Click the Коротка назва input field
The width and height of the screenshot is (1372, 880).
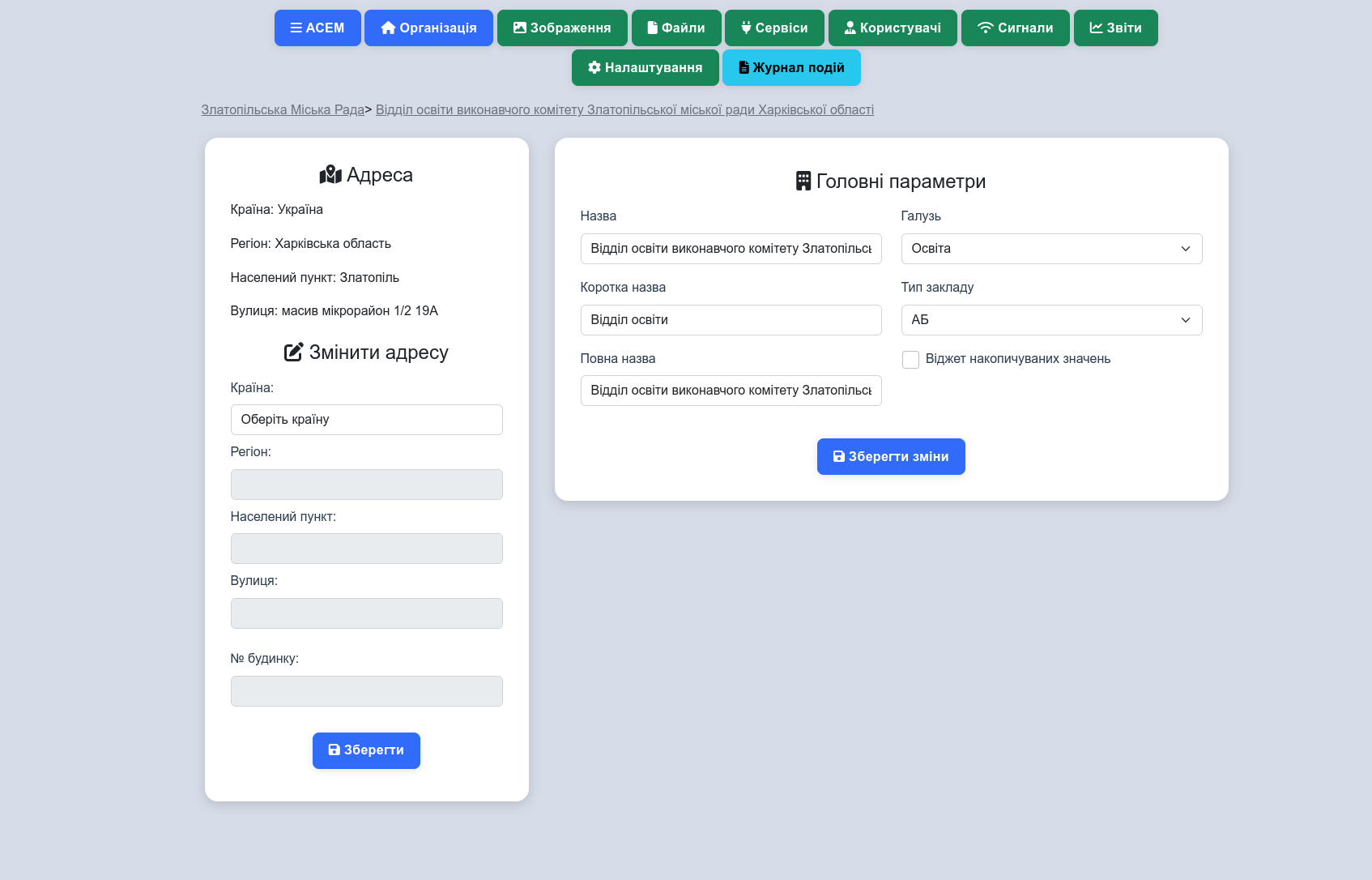point(731,320)
